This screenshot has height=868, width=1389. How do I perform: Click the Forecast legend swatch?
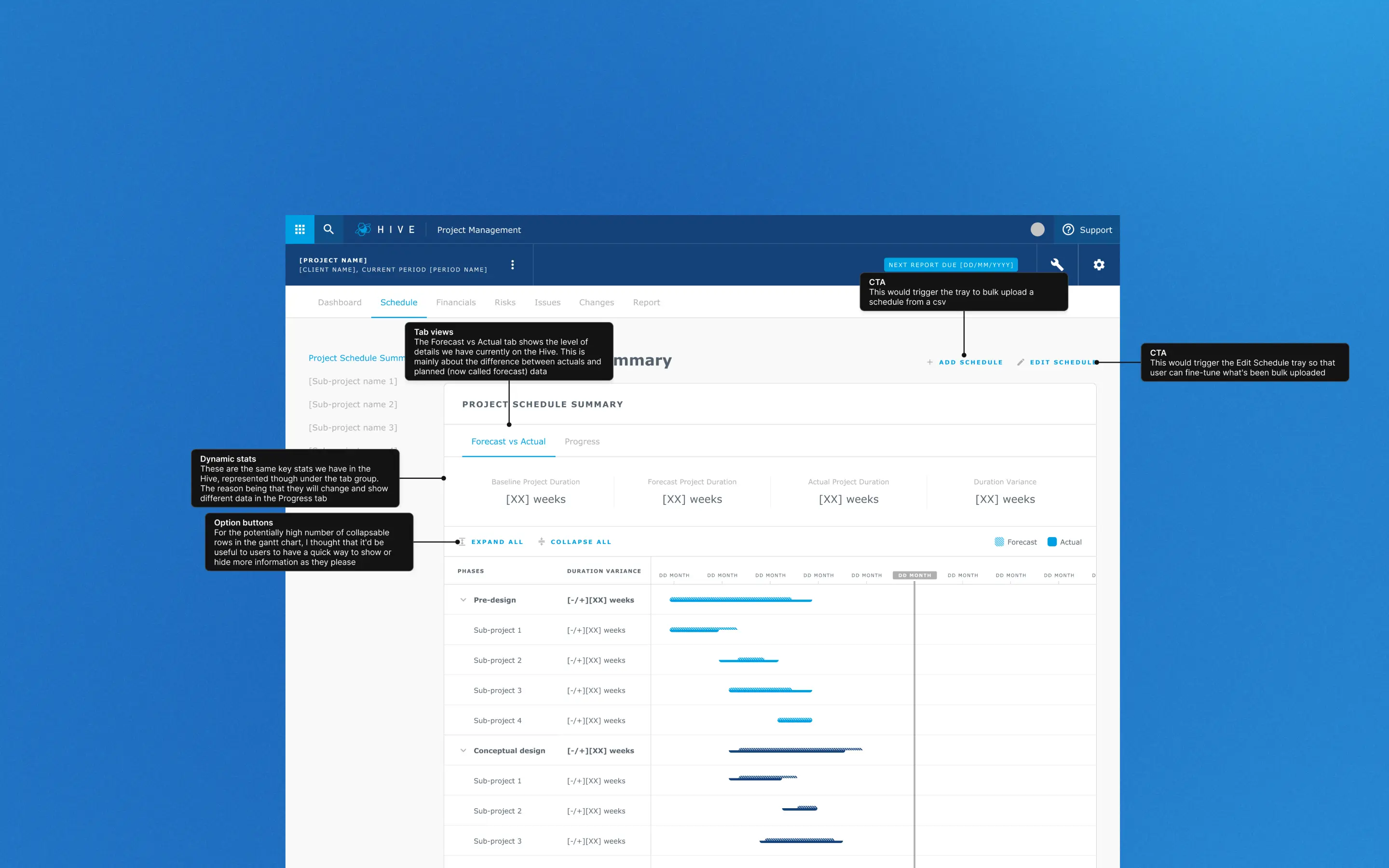click(x=999, y=542)
